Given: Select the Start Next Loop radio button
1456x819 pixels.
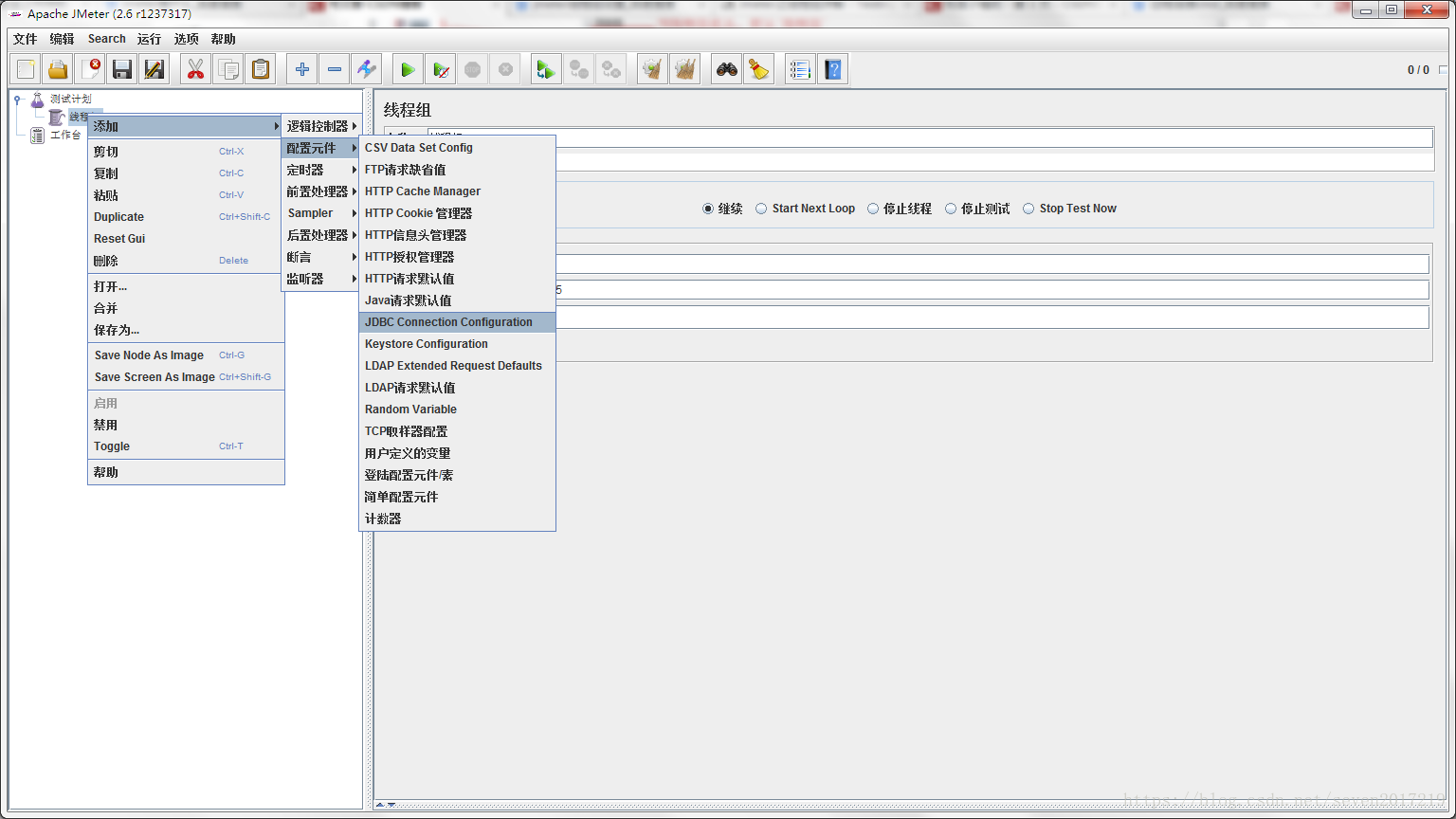Looking at the screenshot, I should pyautogui.click(x=761, y=209).
